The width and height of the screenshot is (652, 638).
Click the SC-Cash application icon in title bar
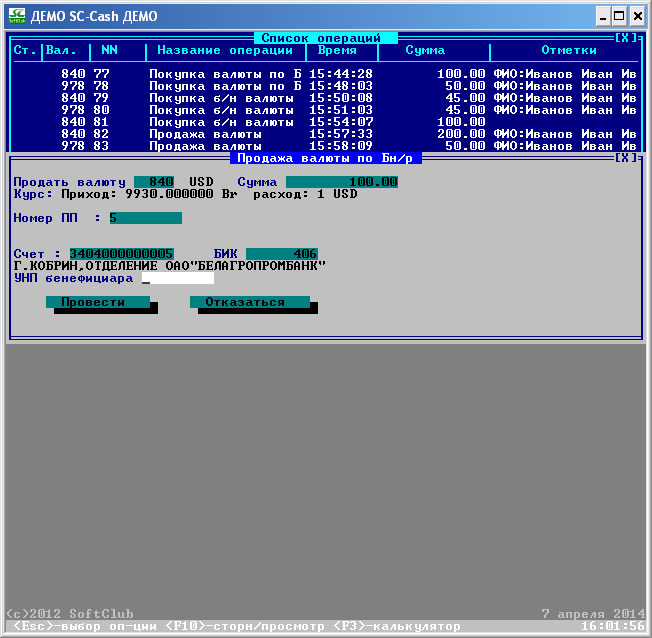pyautogui.click(x=17, y=16)
